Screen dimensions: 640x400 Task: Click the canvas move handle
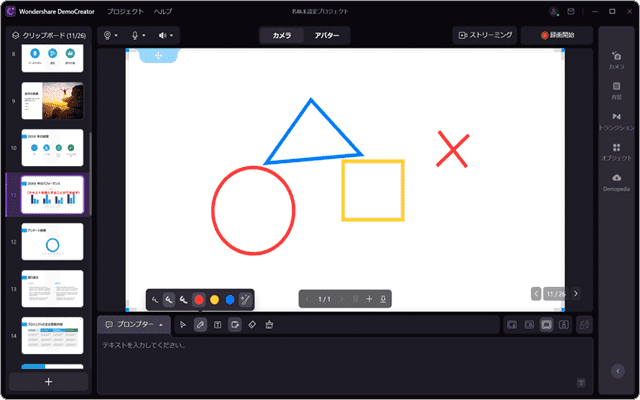pyautogui.click(x=159, y=56)
